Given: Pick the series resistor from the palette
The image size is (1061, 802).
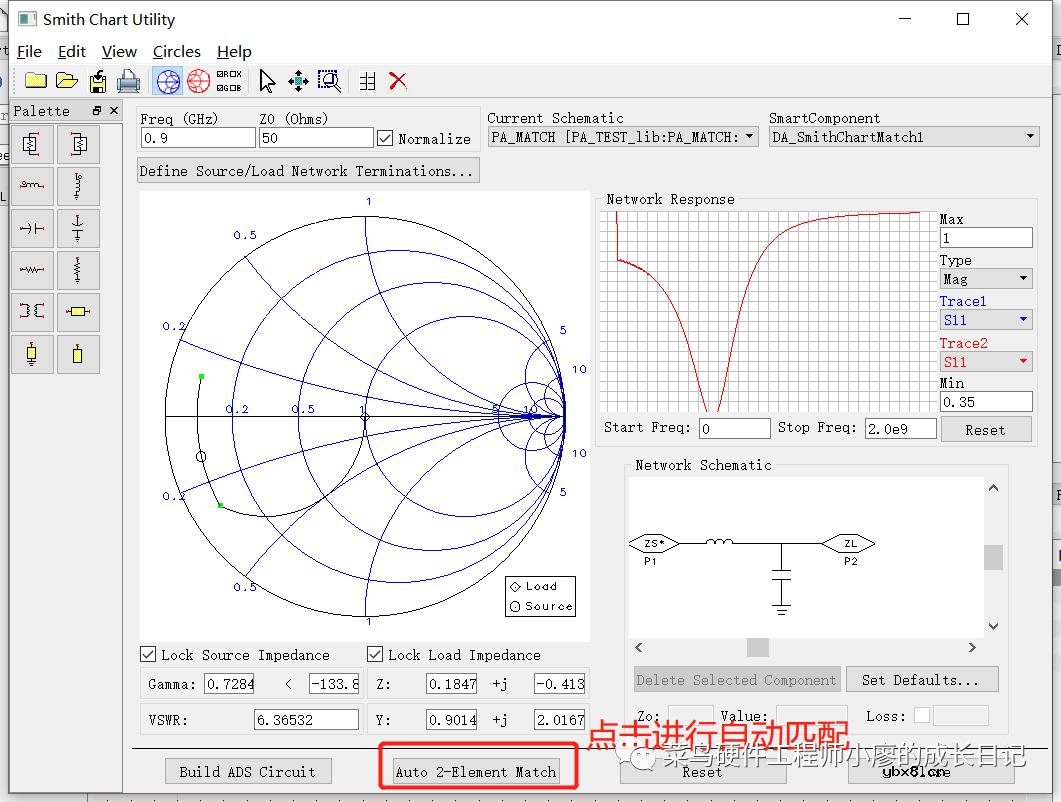Looking at the screenshot, I should click(32, 270).
